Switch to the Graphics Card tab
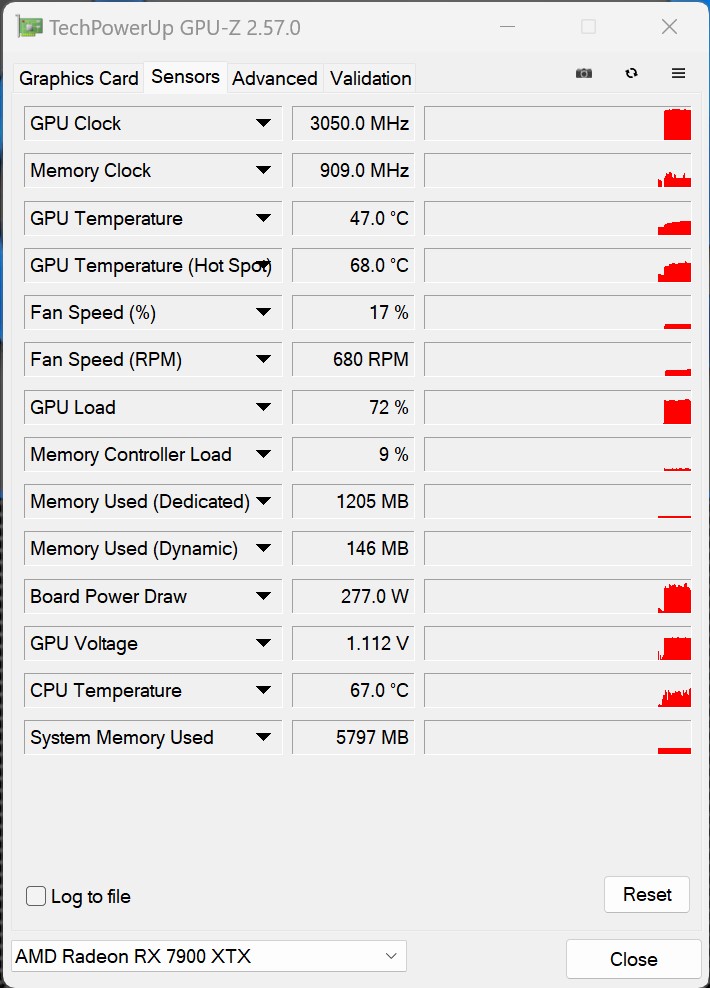The height and width of the screenshot is (988, 710). click(77, 78)
